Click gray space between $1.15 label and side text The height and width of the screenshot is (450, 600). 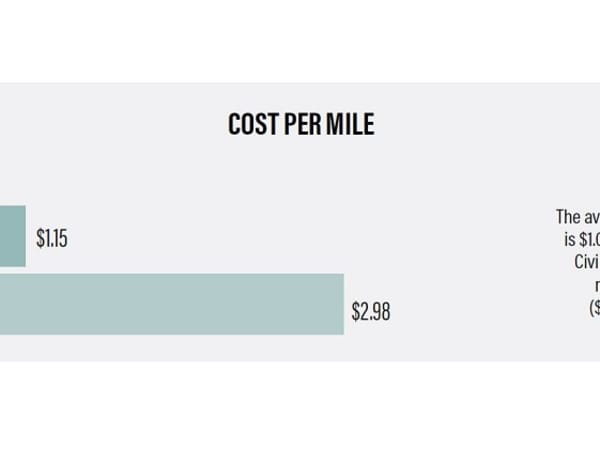pyautogui.click(x=300, y=239)
